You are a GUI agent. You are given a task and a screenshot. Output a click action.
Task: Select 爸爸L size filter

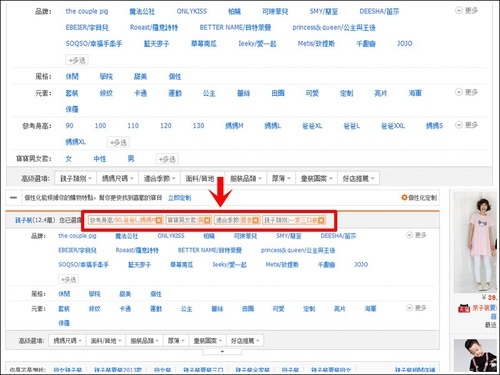pos(352,126)
